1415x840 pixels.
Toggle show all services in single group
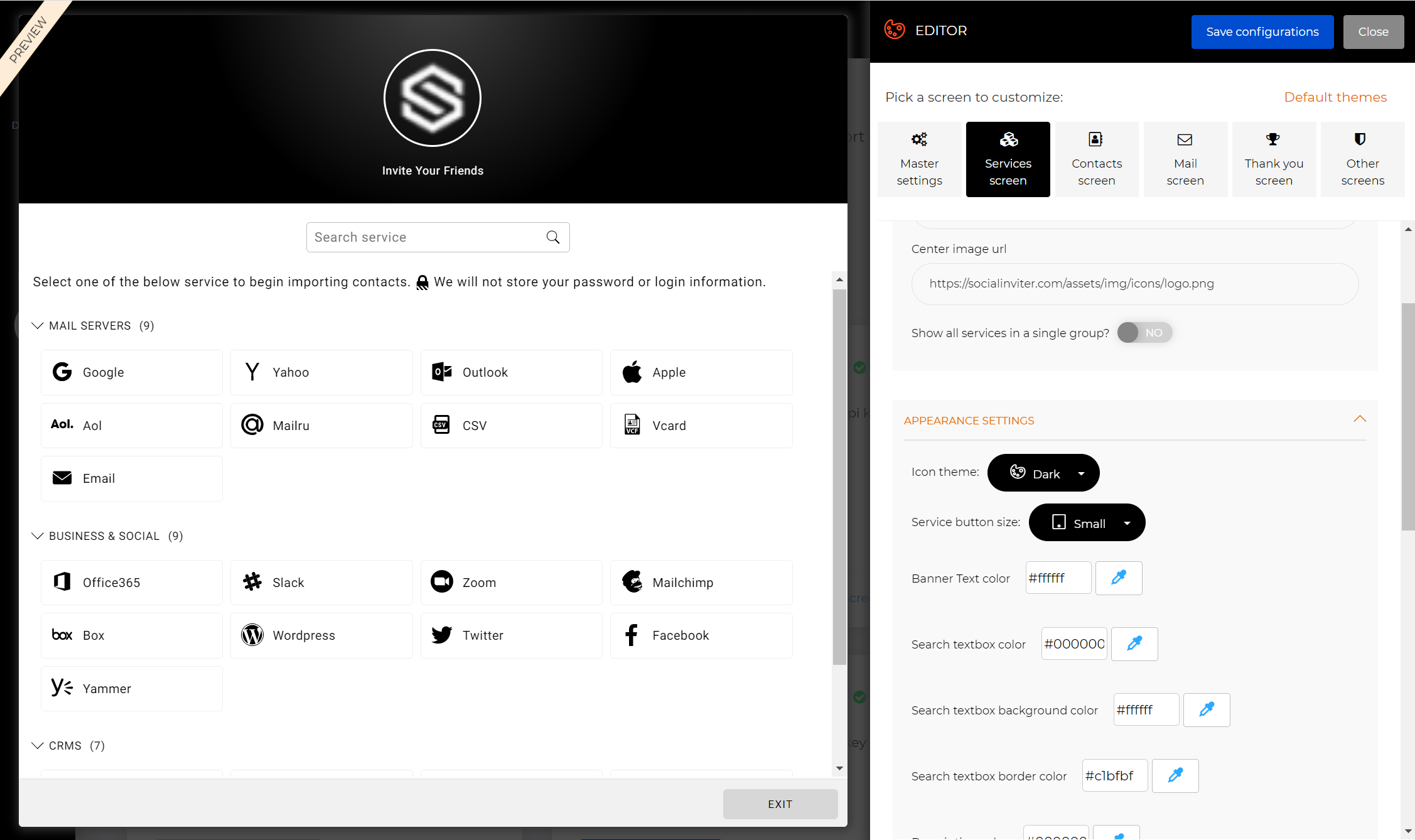tap(1145, 333)
